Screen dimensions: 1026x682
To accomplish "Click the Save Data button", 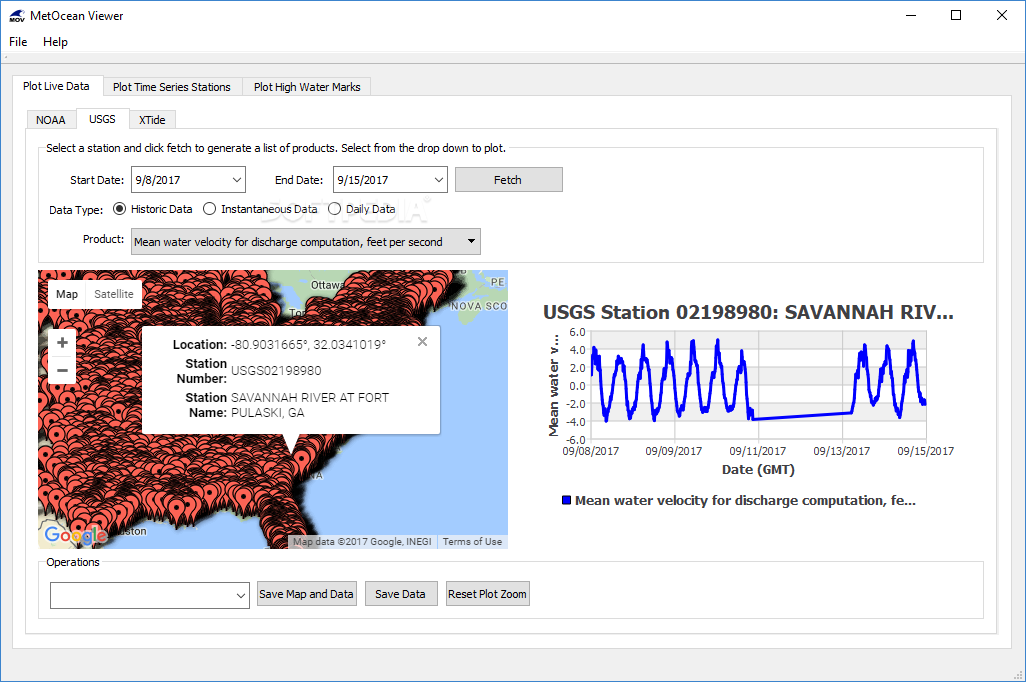I will [x=400, y=594].
